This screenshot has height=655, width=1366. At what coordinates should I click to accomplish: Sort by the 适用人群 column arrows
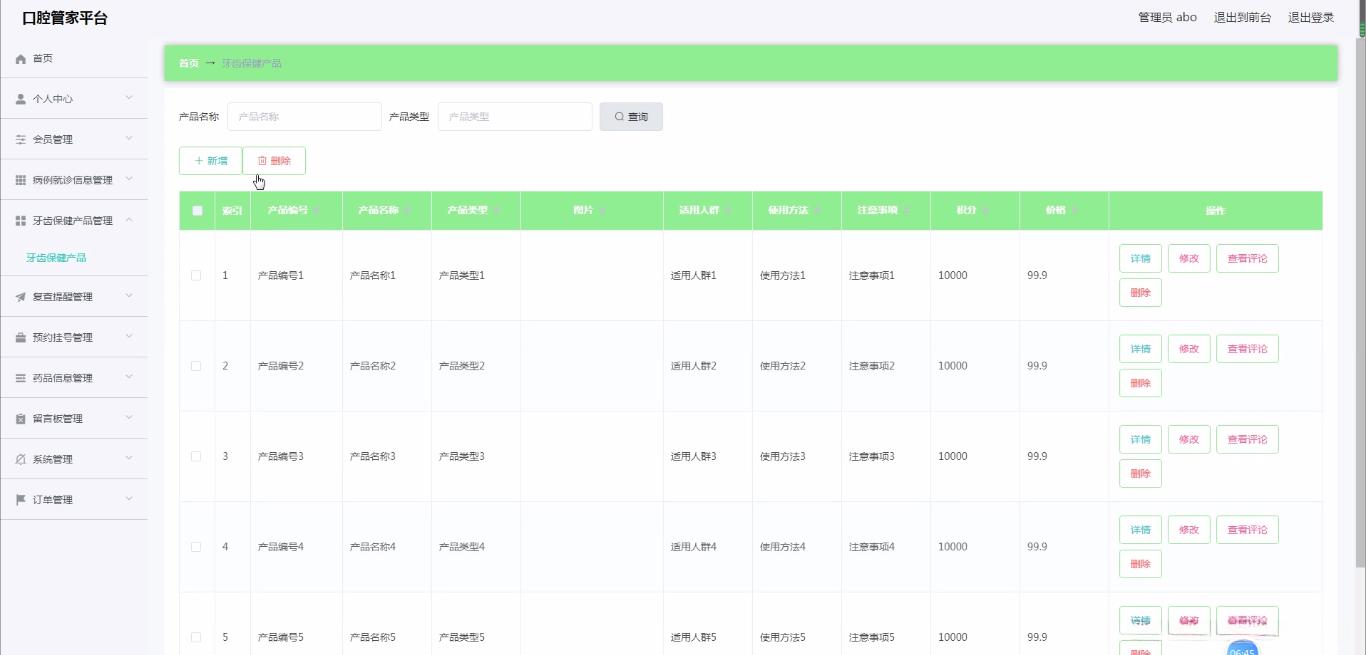(730, 211)
